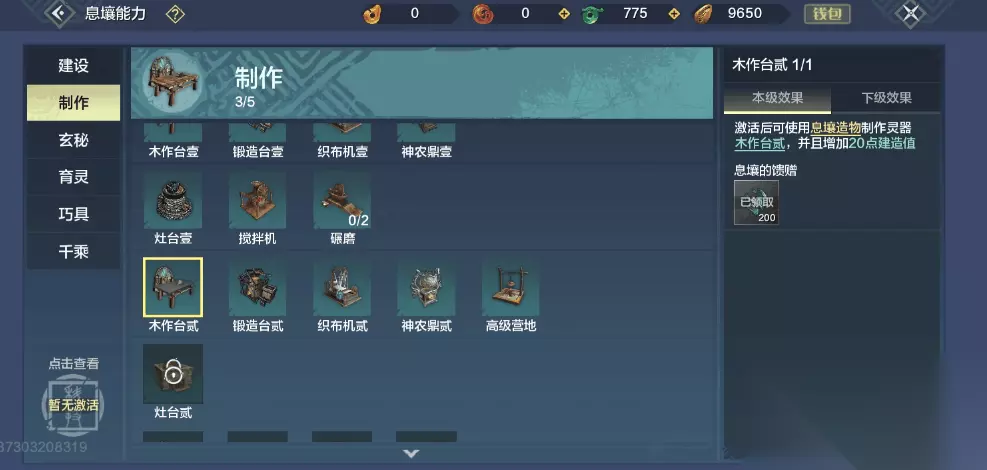Open the 钱包 wallet button

click(x=827, y=14)
